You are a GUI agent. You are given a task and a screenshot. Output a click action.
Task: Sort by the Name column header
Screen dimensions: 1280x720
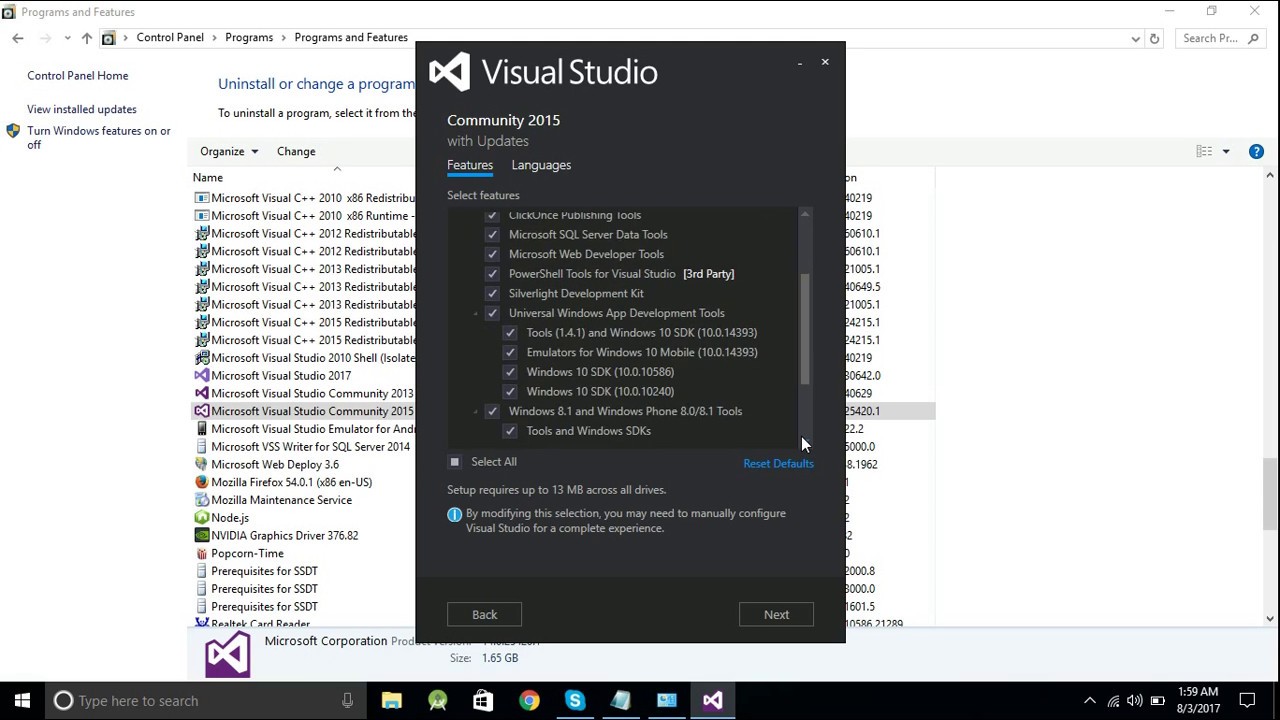pos(208,178)
